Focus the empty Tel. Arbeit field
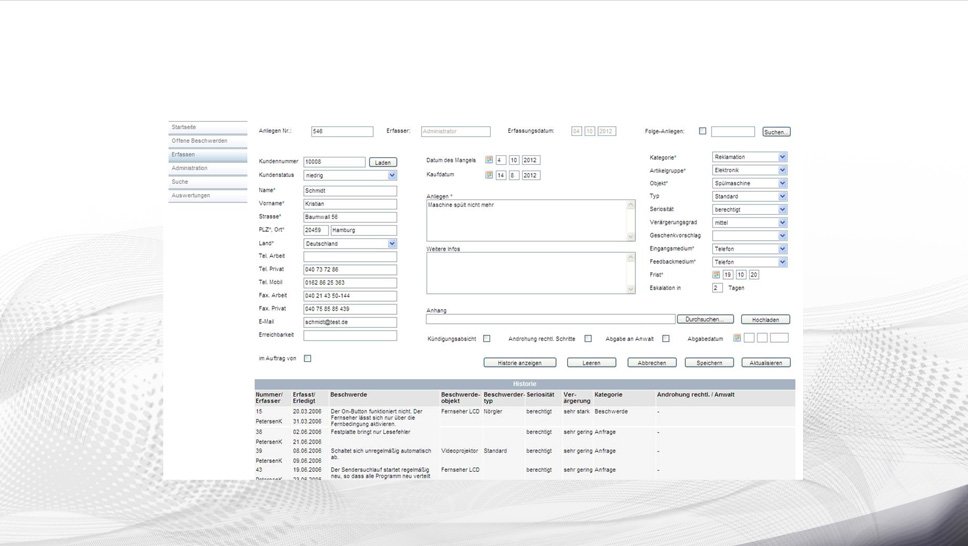 [350, 256]
